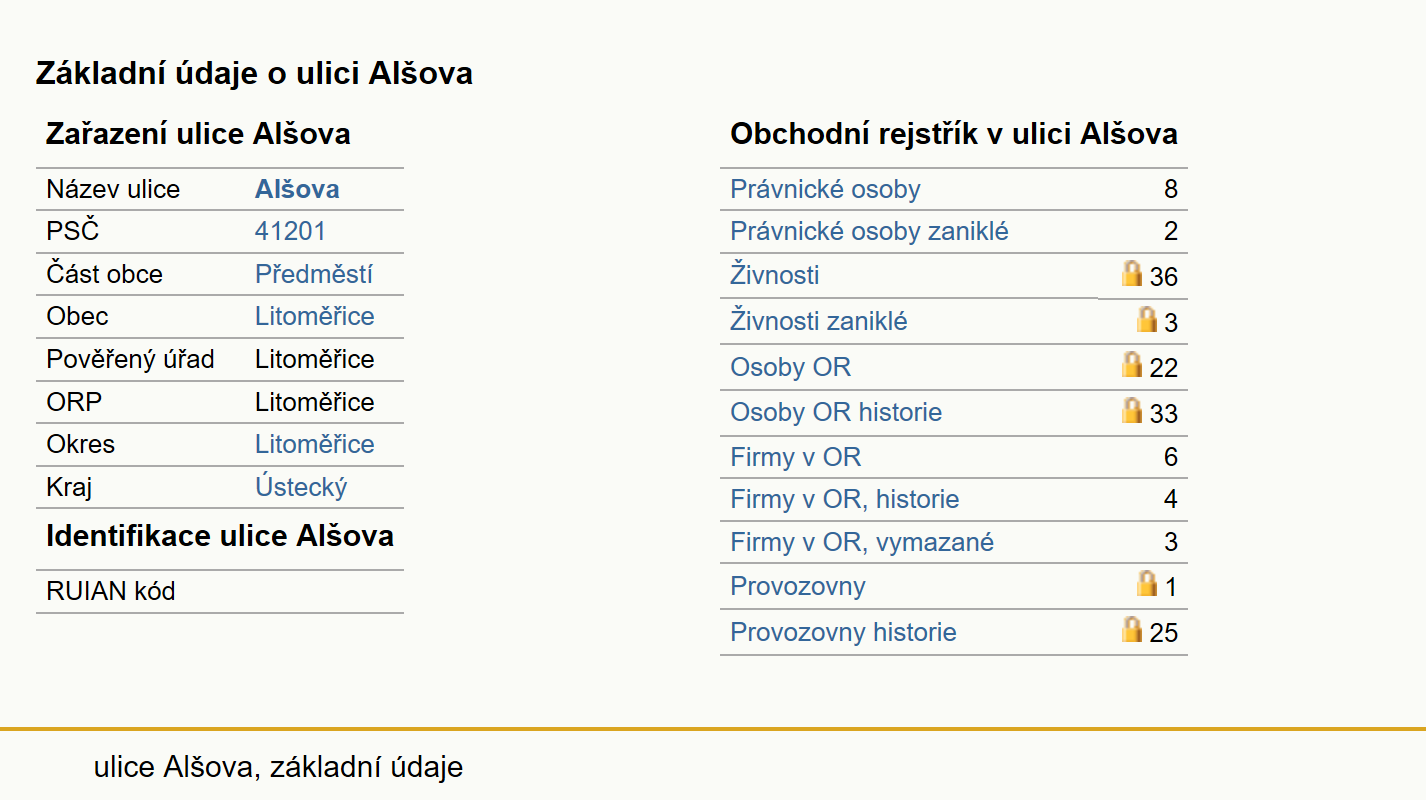Image resolution: width=1426 pixels, height=800 pixels.
Task: Open Litoměřice link in the Obec row
Action: click(315, 316)
